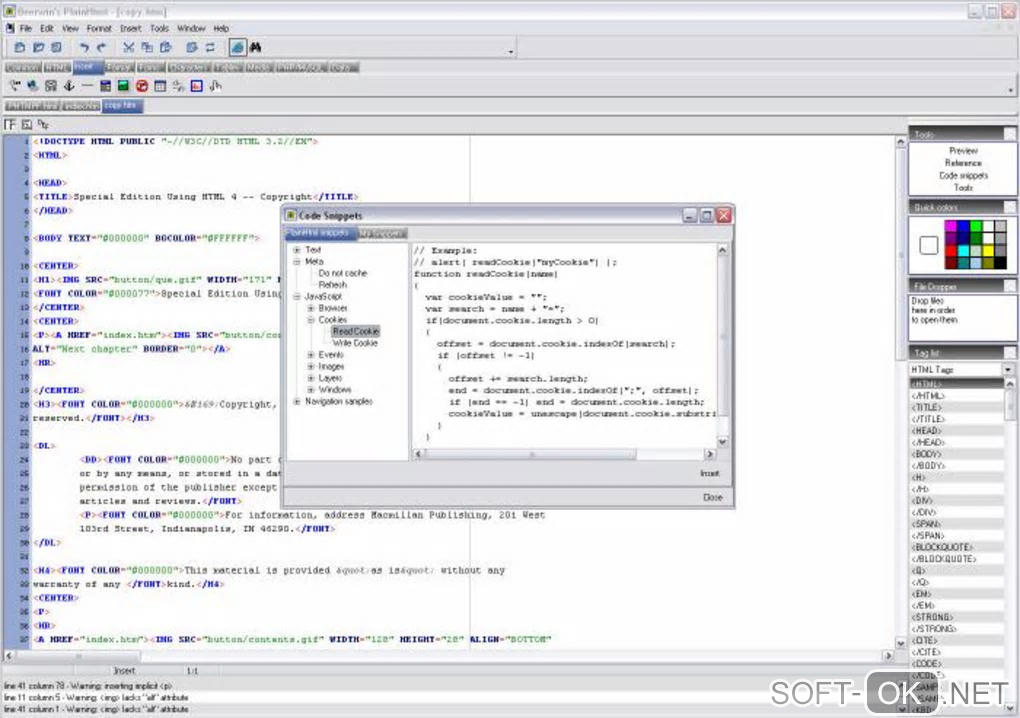
Task: Click the New file toolbar icon
Action: (20, 47)
